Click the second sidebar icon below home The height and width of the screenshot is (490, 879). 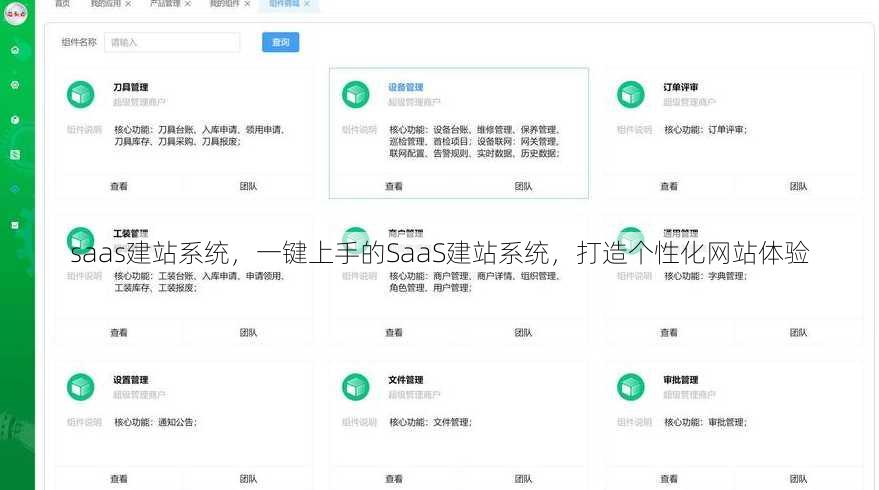click(15, 85)
